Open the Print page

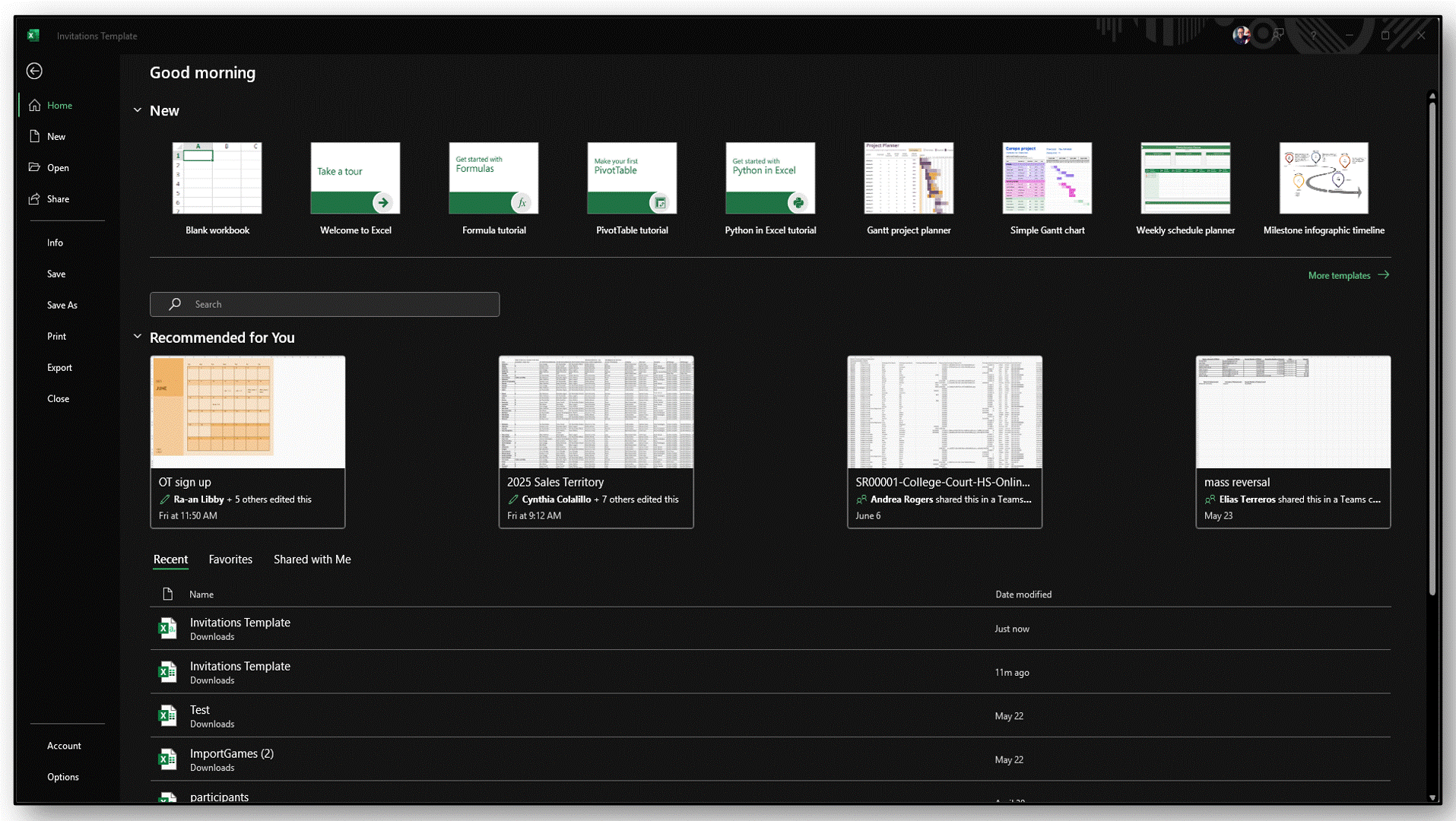(x=56, y=336)
